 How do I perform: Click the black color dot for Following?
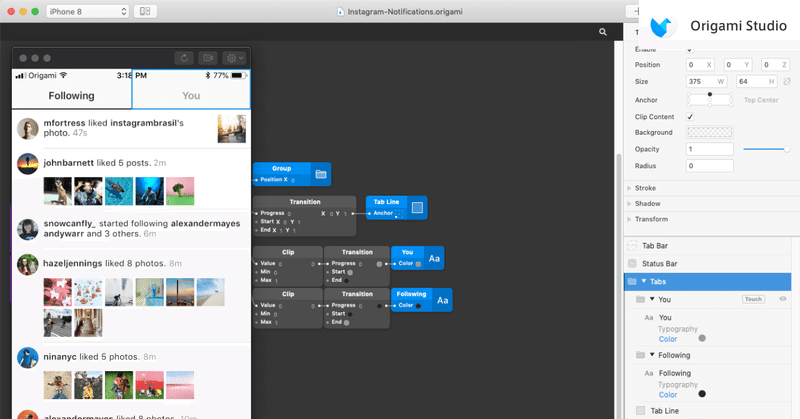click(x=702, y=394)
